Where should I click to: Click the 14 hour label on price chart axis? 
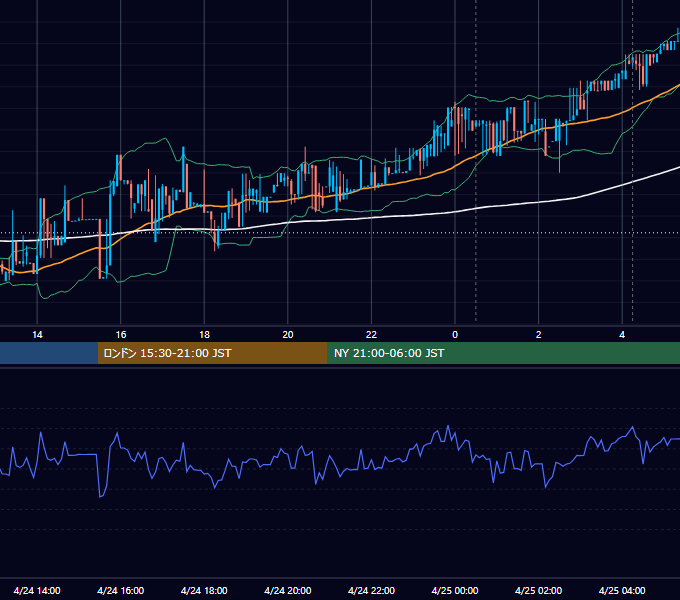(37, 335)
